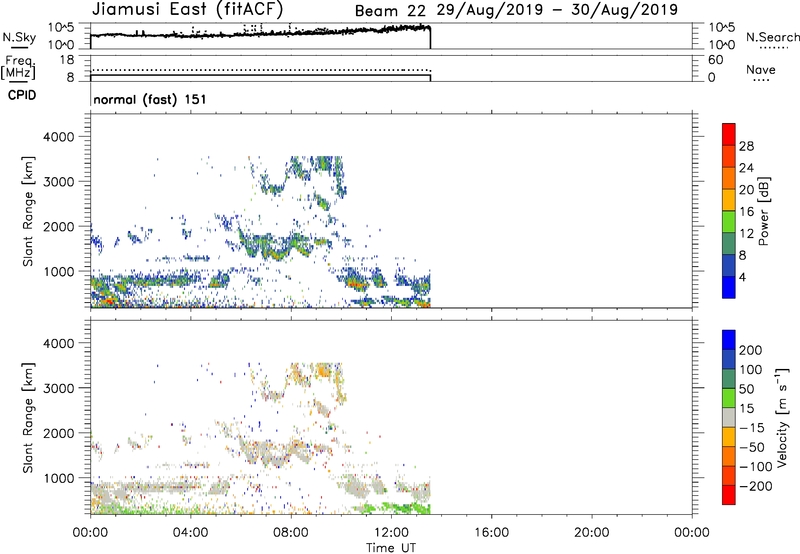Click the blue bottom segment of power color bar
This screenshot has height=554, width=800.
click(729, 287)
